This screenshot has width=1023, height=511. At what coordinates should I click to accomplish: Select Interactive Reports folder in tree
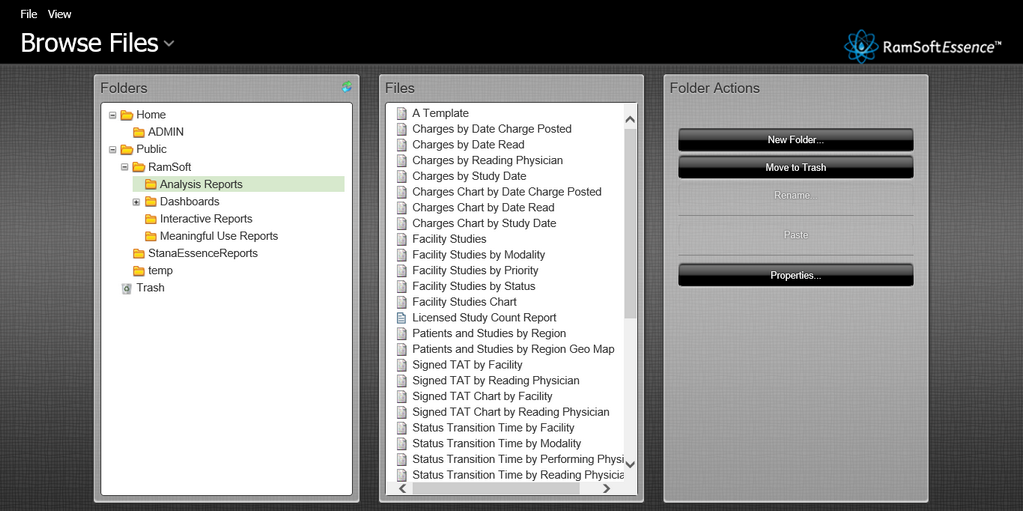[x=206, y=219]
